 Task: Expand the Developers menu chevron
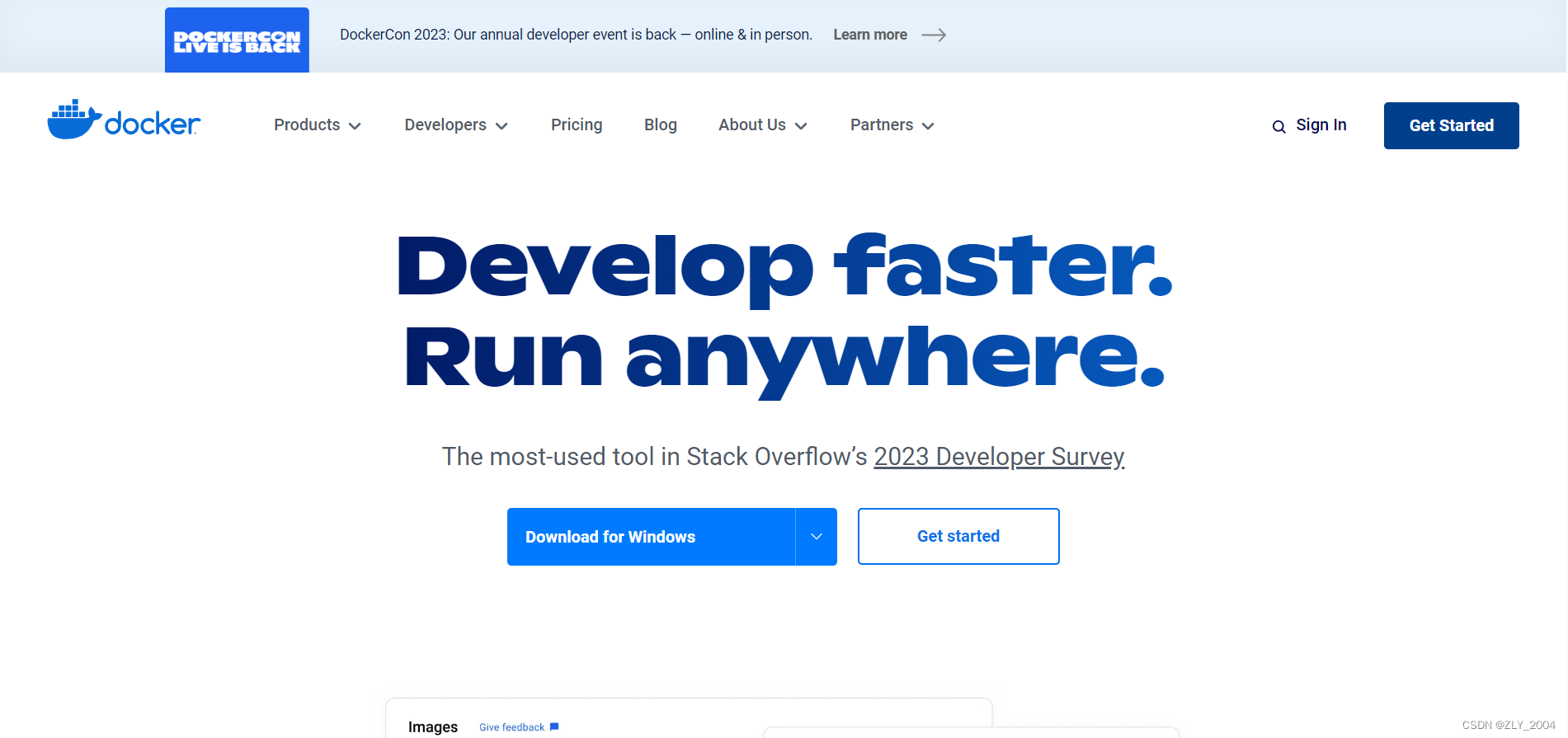[x=501, y=126]
